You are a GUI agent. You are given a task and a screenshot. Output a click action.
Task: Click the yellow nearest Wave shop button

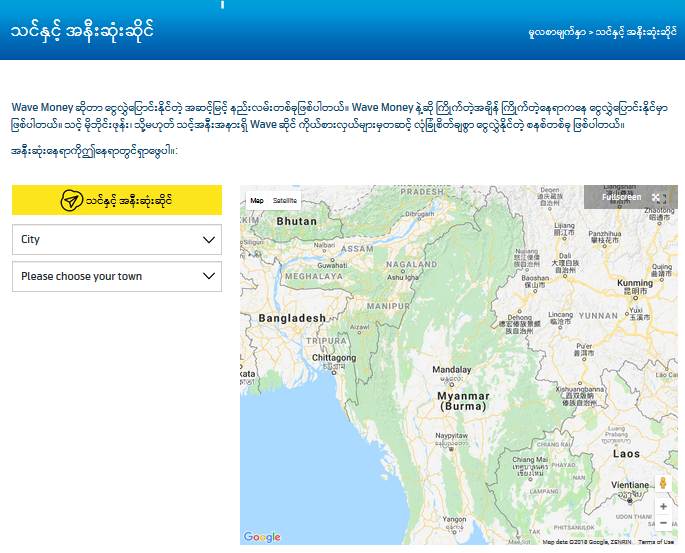pyautogui.click(x=117, y=200)
